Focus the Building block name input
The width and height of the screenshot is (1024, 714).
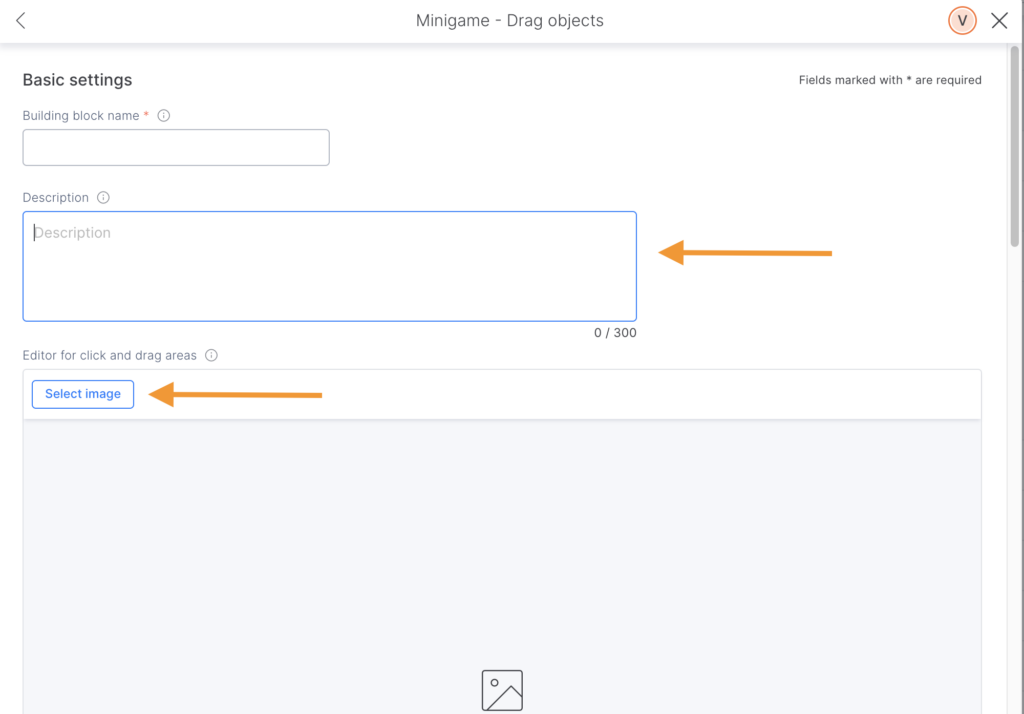176,148
